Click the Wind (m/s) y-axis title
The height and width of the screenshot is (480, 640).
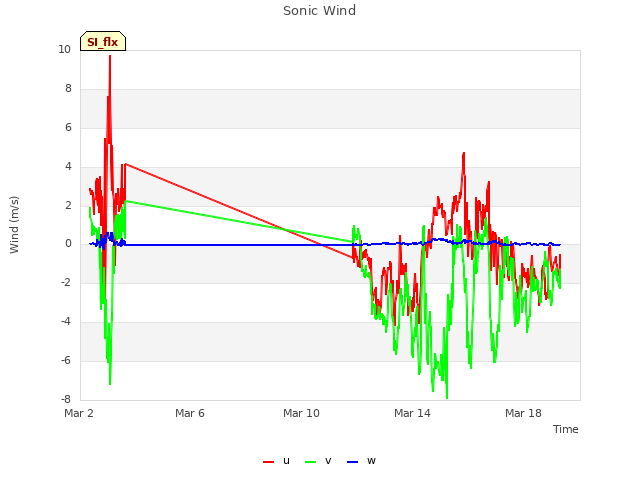pos(14,225)
